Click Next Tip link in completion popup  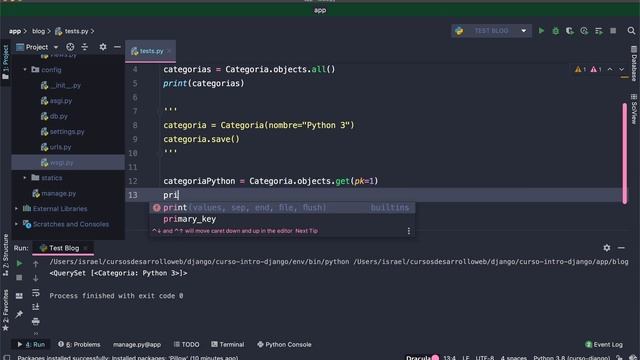tap(306, 231)
